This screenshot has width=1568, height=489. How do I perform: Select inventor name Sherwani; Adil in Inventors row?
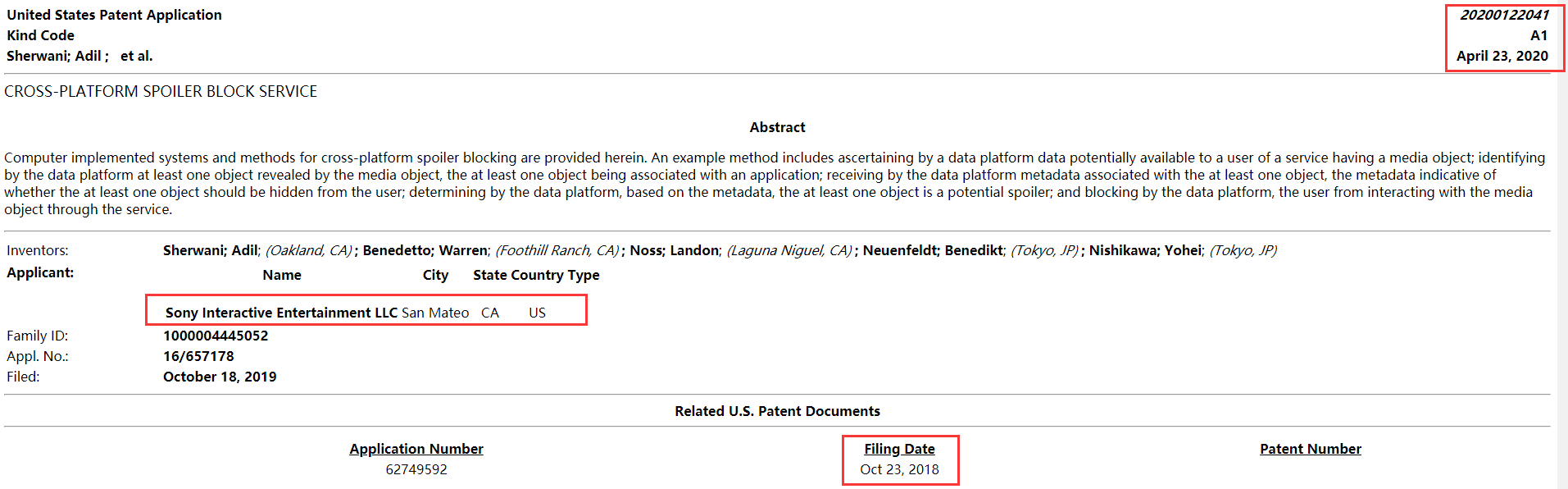pyautogui.click(x=210, y=250)
